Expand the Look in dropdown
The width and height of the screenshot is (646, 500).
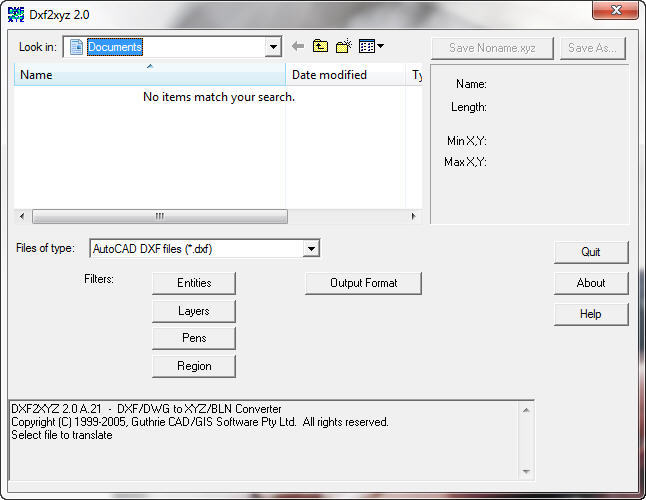pos(273,47)
